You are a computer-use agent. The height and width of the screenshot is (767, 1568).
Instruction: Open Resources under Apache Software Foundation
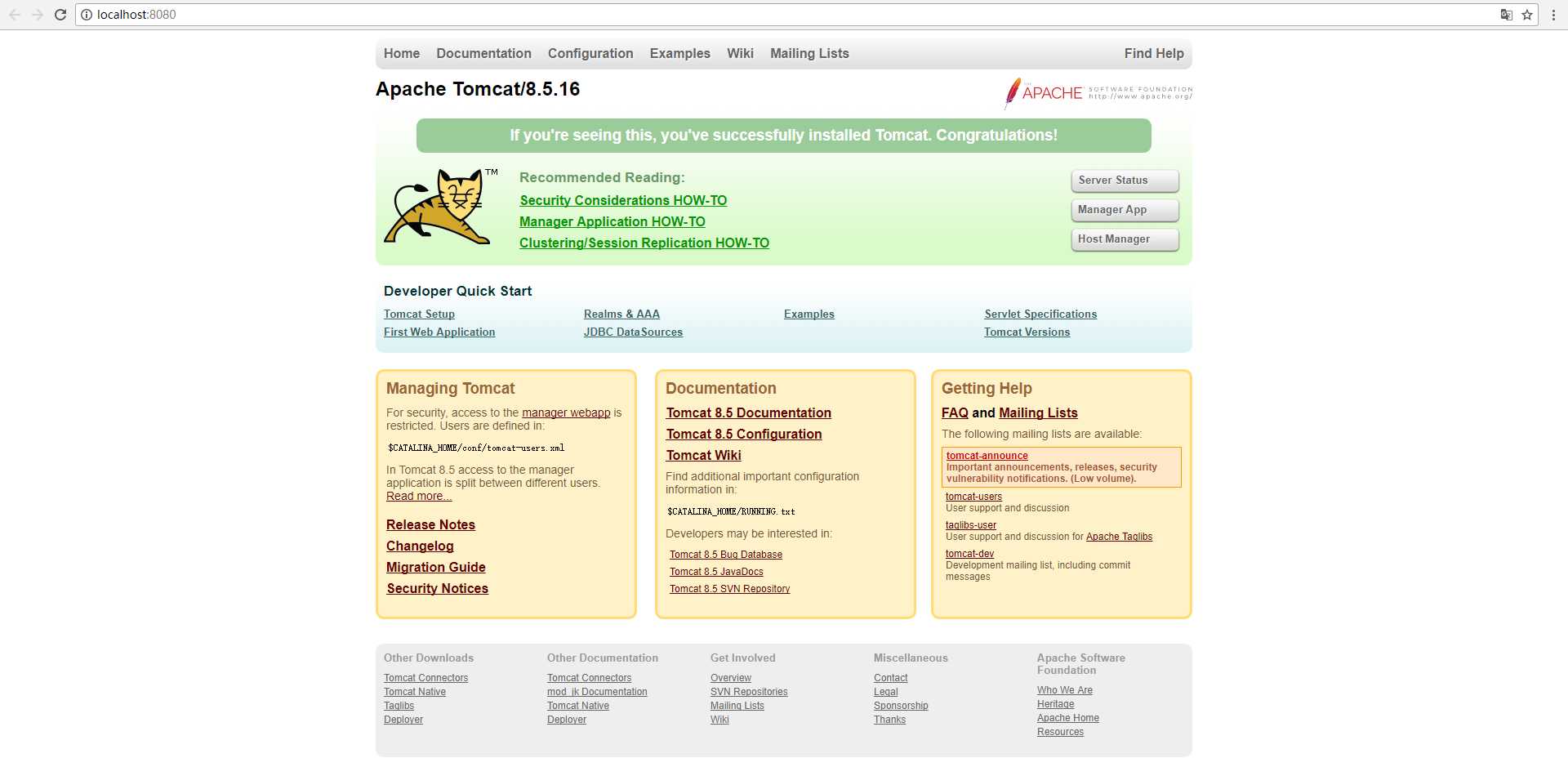[1060, 732]
